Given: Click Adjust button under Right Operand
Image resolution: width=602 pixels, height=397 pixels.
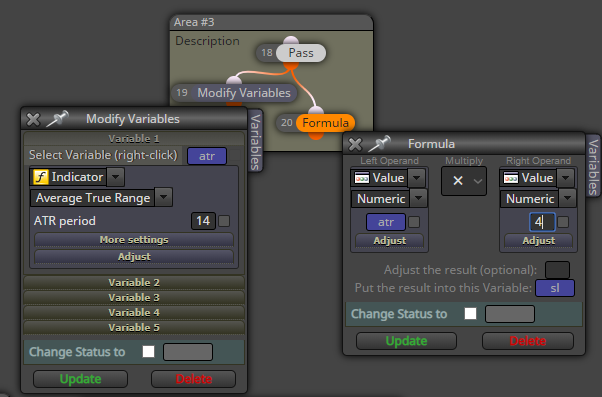Looking at the screenshot, I should [538, 241].
